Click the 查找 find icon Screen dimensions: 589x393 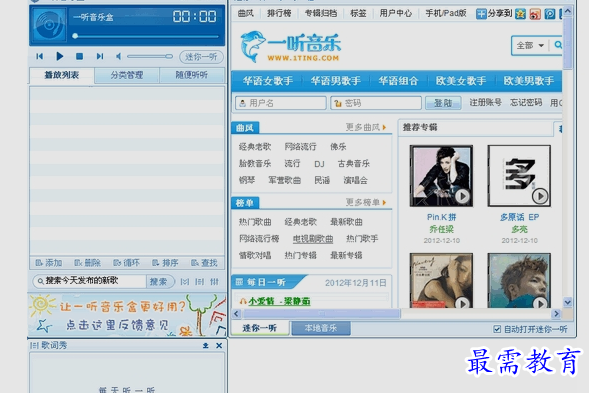click(204, 263)
